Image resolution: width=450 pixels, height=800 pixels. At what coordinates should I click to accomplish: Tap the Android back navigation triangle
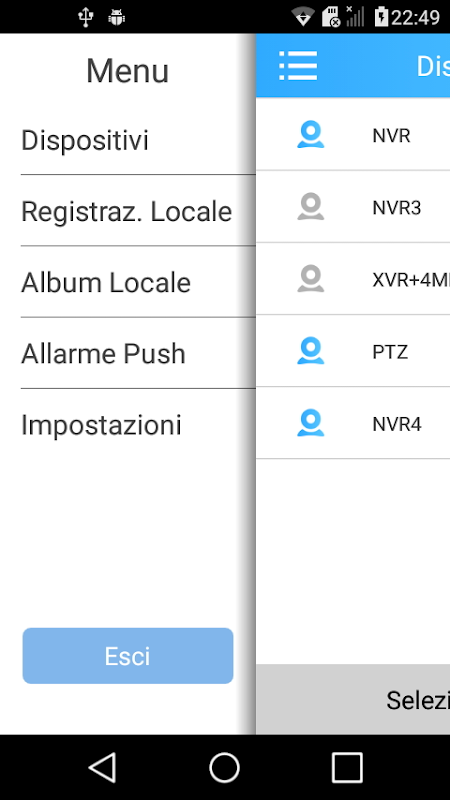(x=103, y=767)
